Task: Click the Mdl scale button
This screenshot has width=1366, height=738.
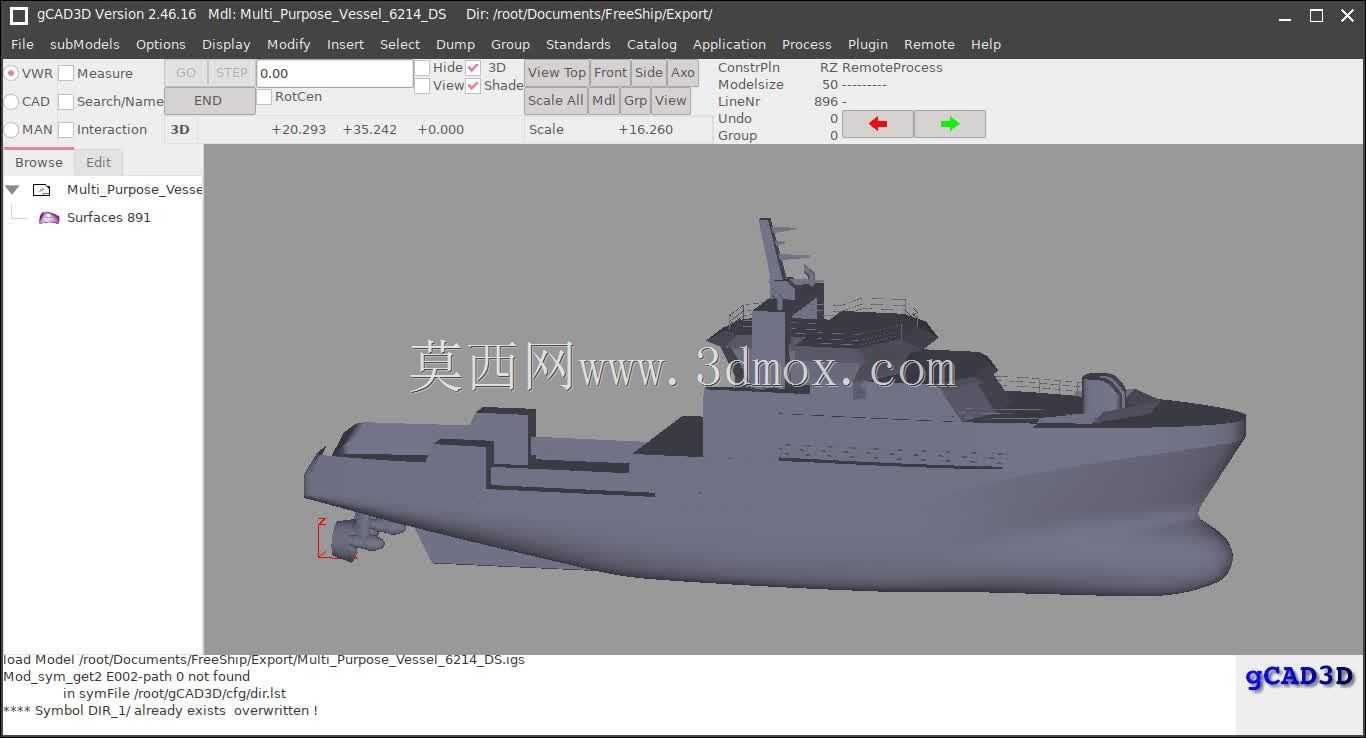Action: [x=604, y=101]
